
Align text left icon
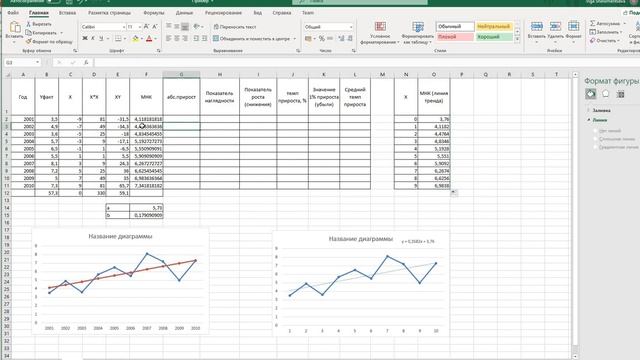[x=169, y=38]
